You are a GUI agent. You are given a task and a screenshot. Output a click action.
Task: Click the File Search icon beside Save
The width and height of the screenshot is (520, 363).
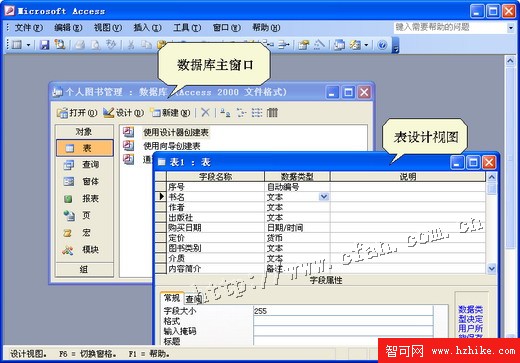(x=60, y=45)
